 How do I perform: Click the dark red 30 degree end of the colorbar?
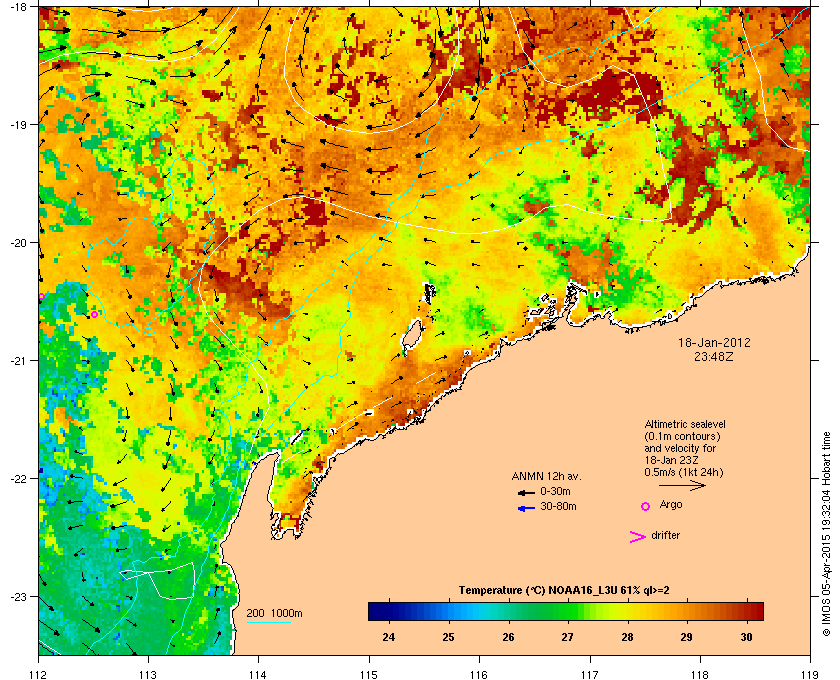(x=753, y=611)
